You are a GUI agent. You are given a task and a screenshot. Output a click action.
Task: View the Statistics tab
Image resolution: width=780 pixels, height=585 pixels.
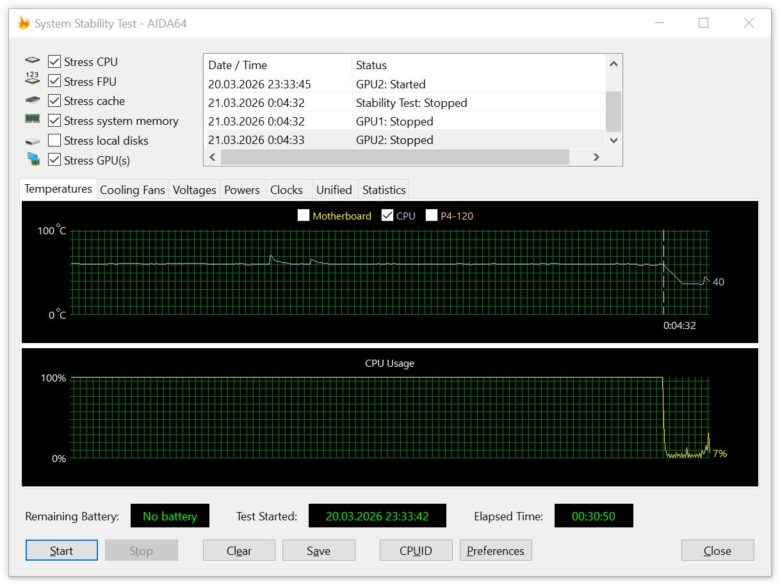pos(384,190)
